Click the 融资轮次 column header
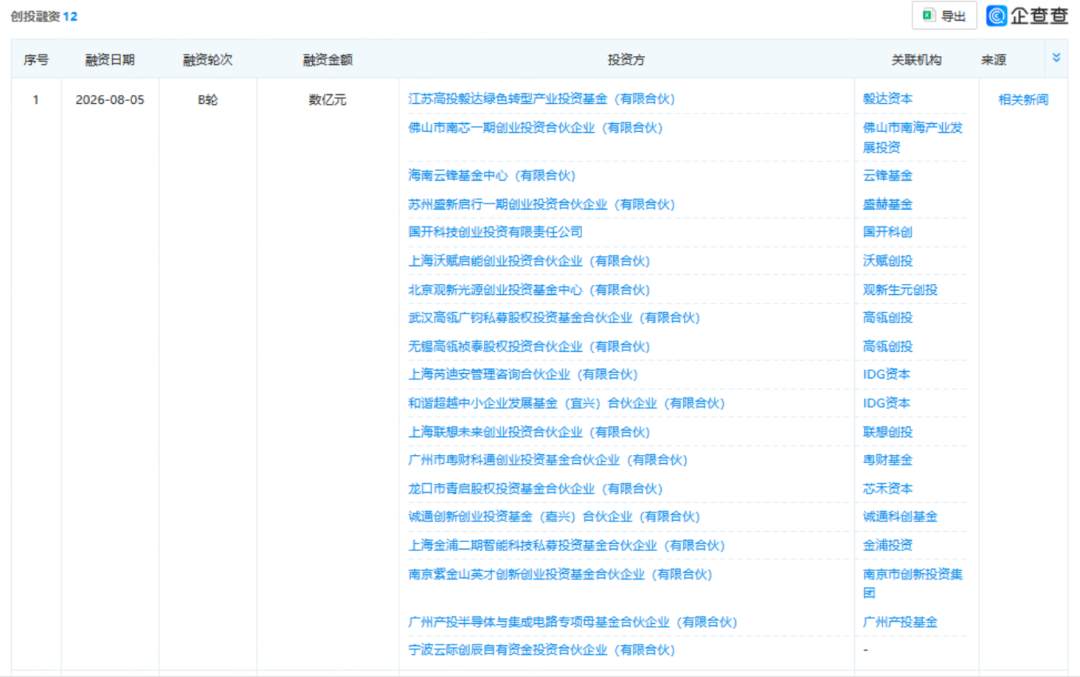Viewport: 1080px width, 677px height. pos(207,60)
